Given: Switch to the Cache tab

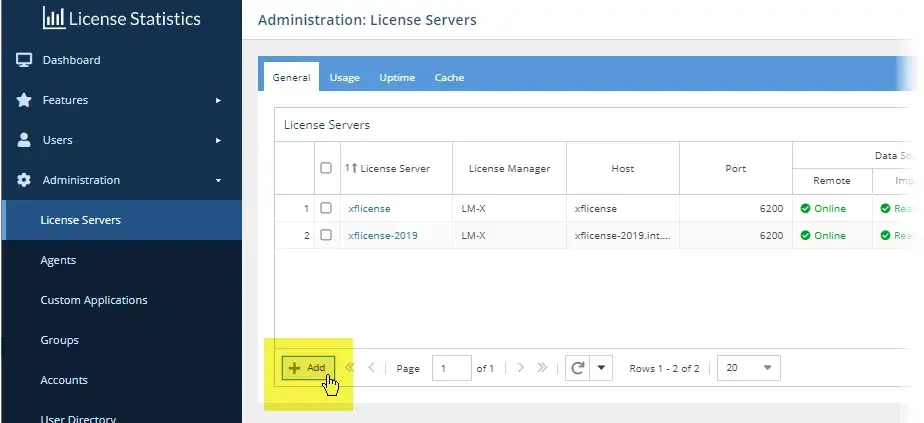Looking at the screenshot, I should pyautogui.click(x=450, y=77).
